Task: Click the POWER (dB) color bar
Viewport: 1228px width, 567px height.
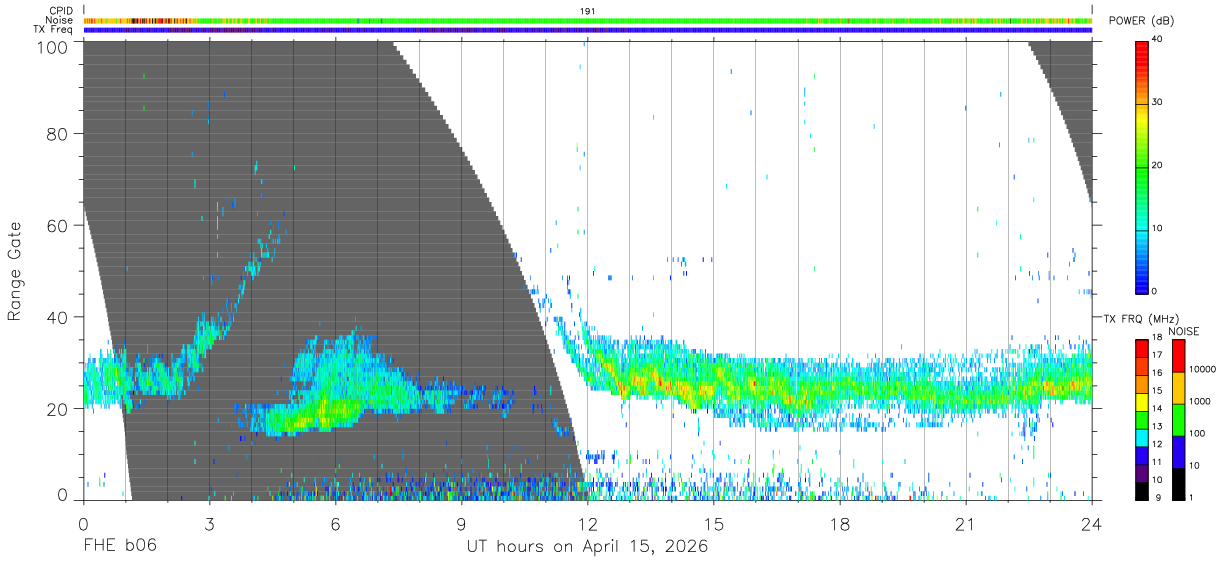Action: [x=1142, y=166]
